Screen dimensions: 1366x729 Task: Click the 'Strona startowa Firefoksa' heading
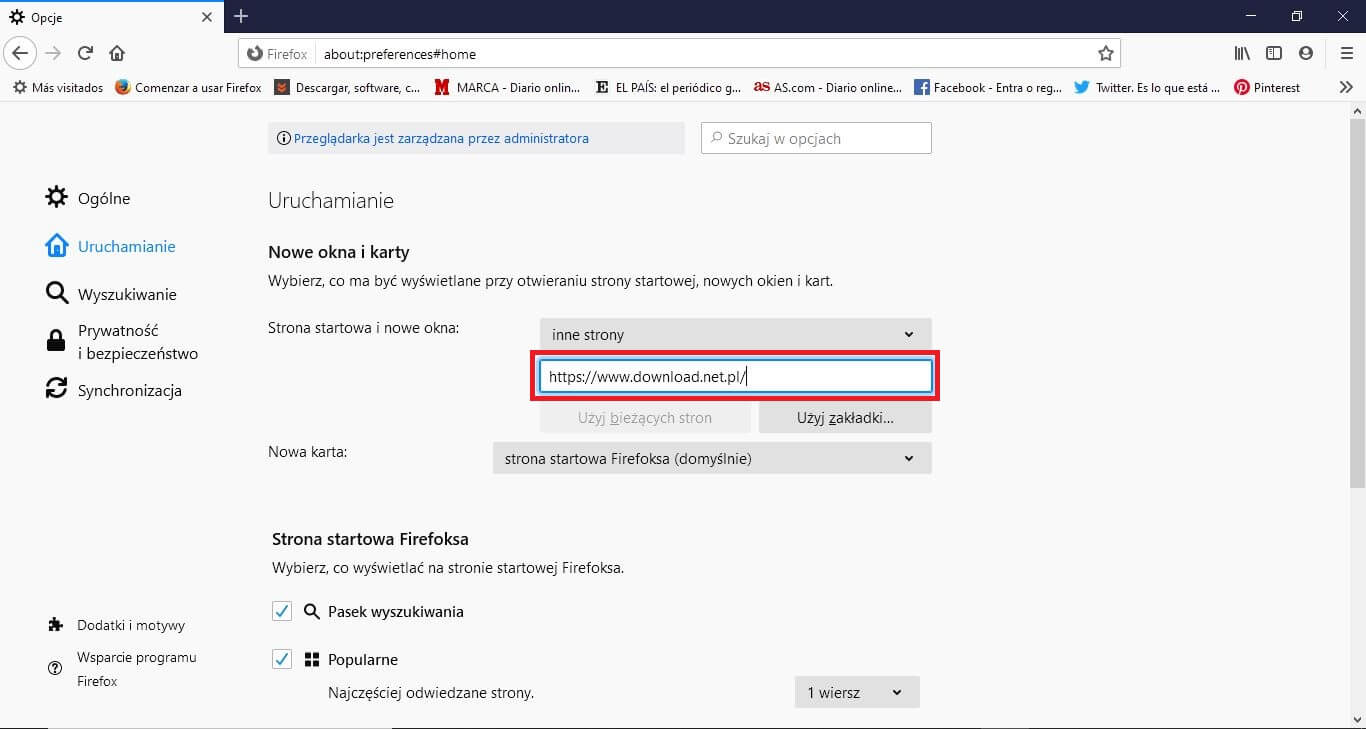click(x=370, y=539)
